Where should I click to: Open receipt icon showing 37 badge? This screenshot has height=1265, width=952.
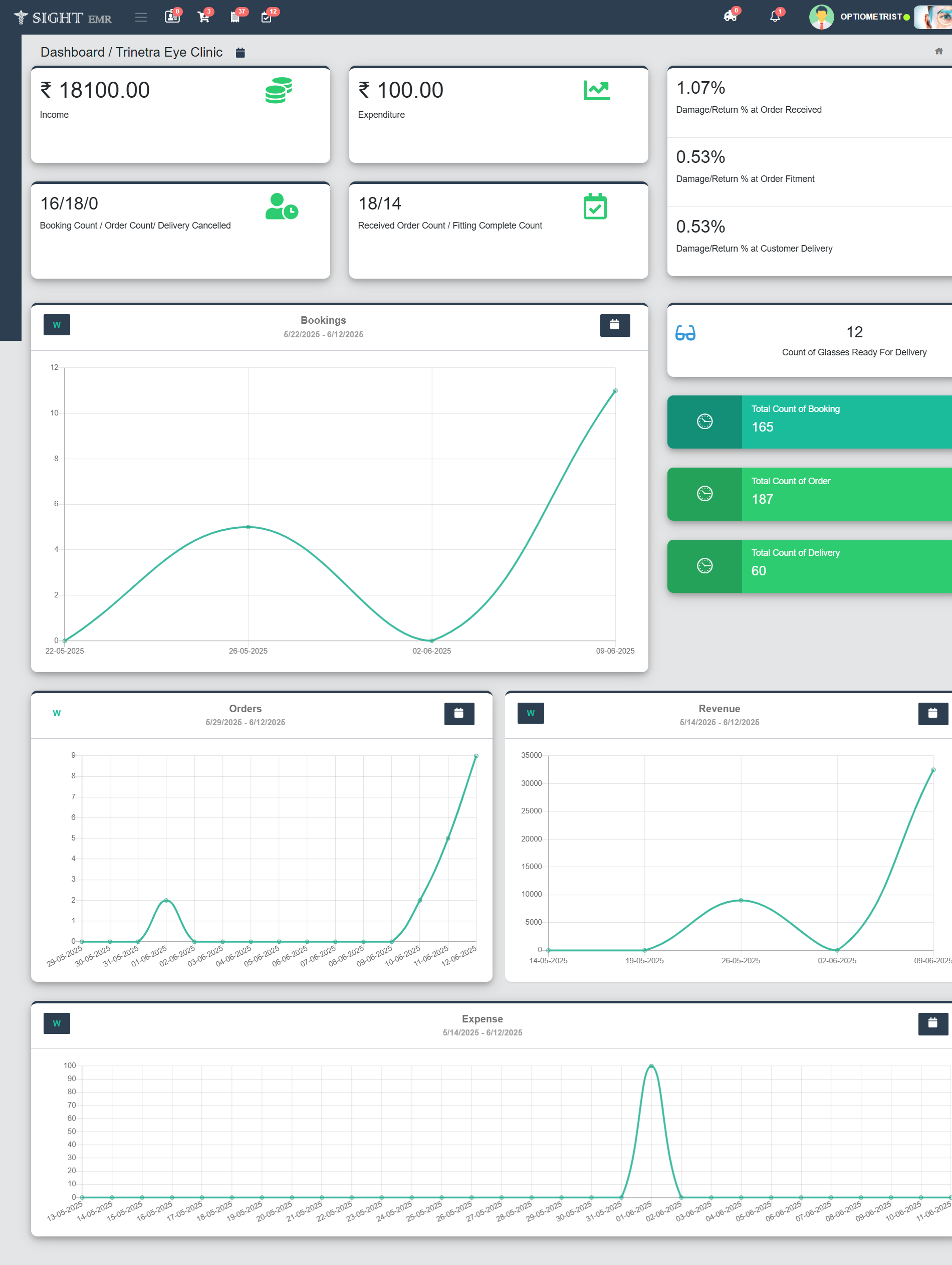[x=235, y=17]
